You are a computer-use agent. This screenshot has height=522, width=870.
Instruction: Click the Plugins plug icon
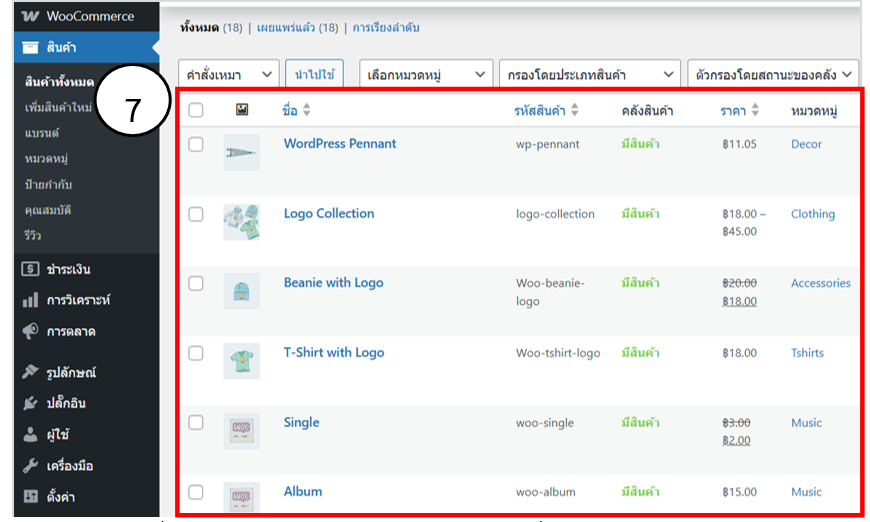pyautogui.click(x=30, y=403)
